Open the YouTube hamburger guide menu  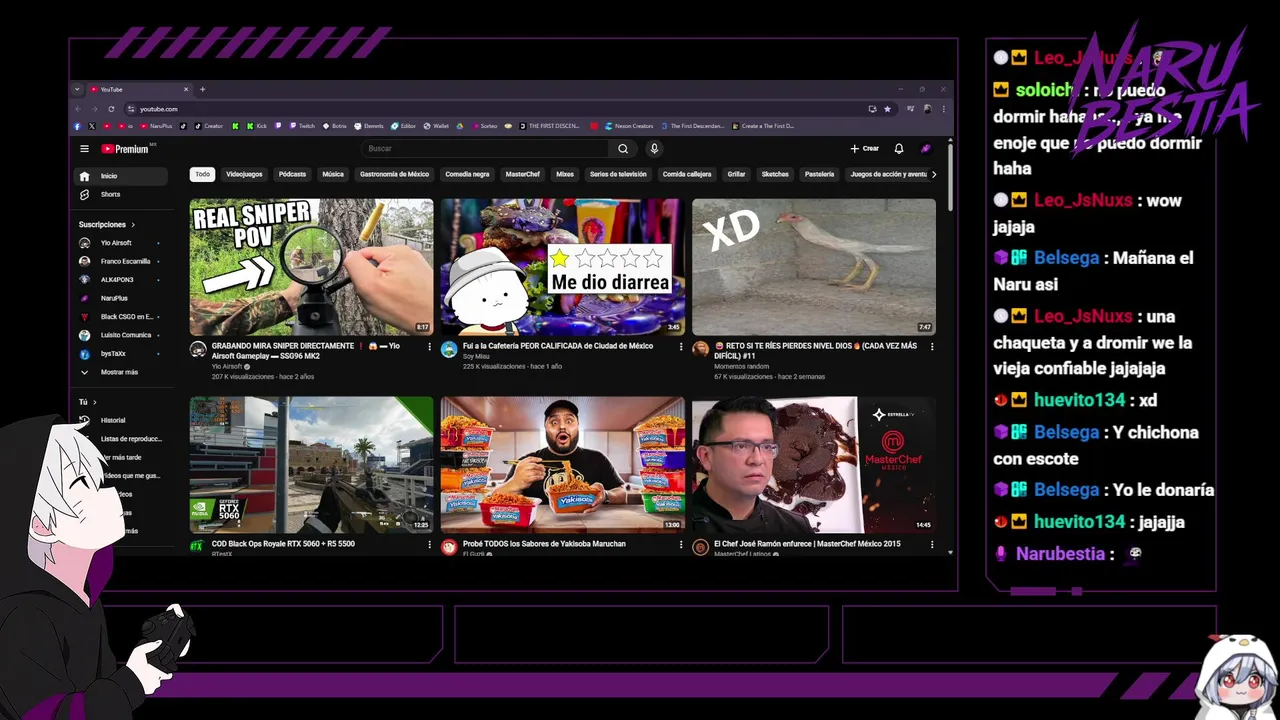click(x=85, y=149)
